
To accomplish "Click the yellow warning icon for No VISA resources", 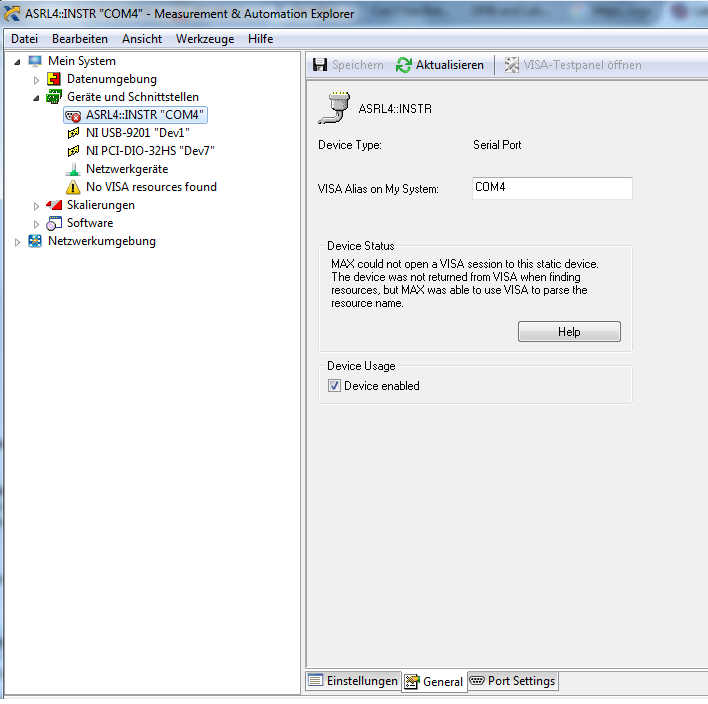I will [x=73, y=187].
